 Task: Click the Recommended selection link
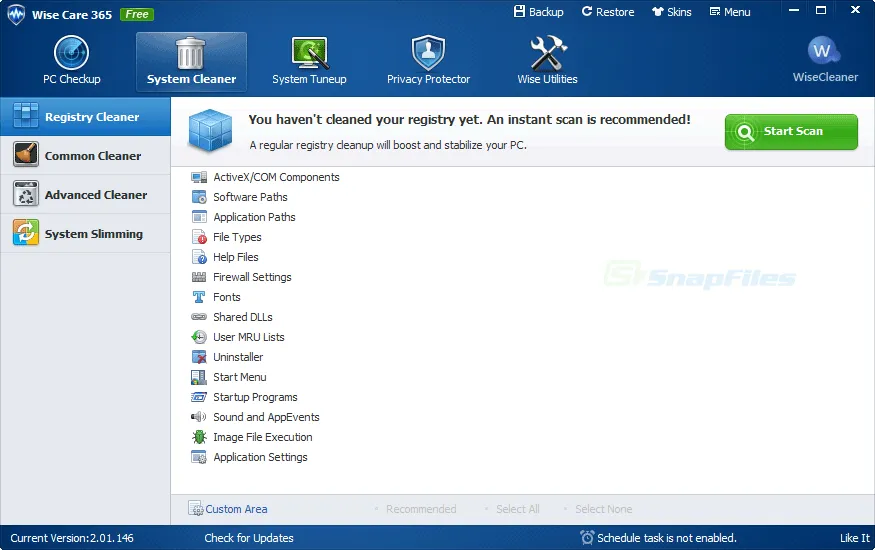[421, 509]
